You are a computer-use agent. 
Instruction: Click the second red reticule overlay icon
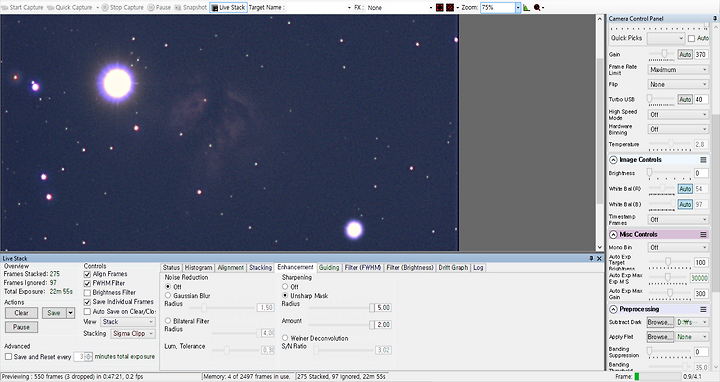tap(450, 7)
